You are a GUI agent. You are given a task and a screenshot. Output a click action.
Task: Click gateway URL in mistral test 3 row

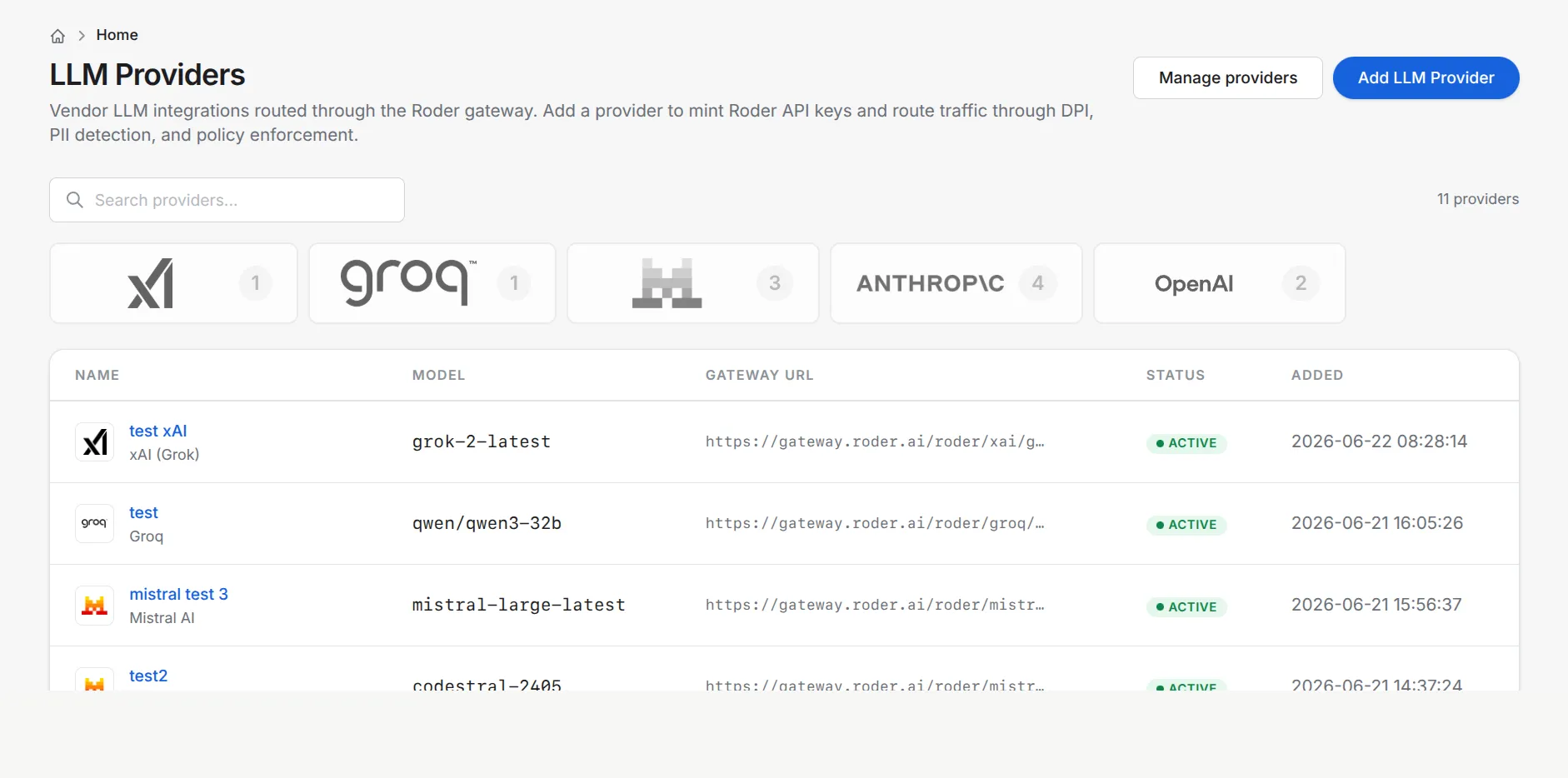874,605
